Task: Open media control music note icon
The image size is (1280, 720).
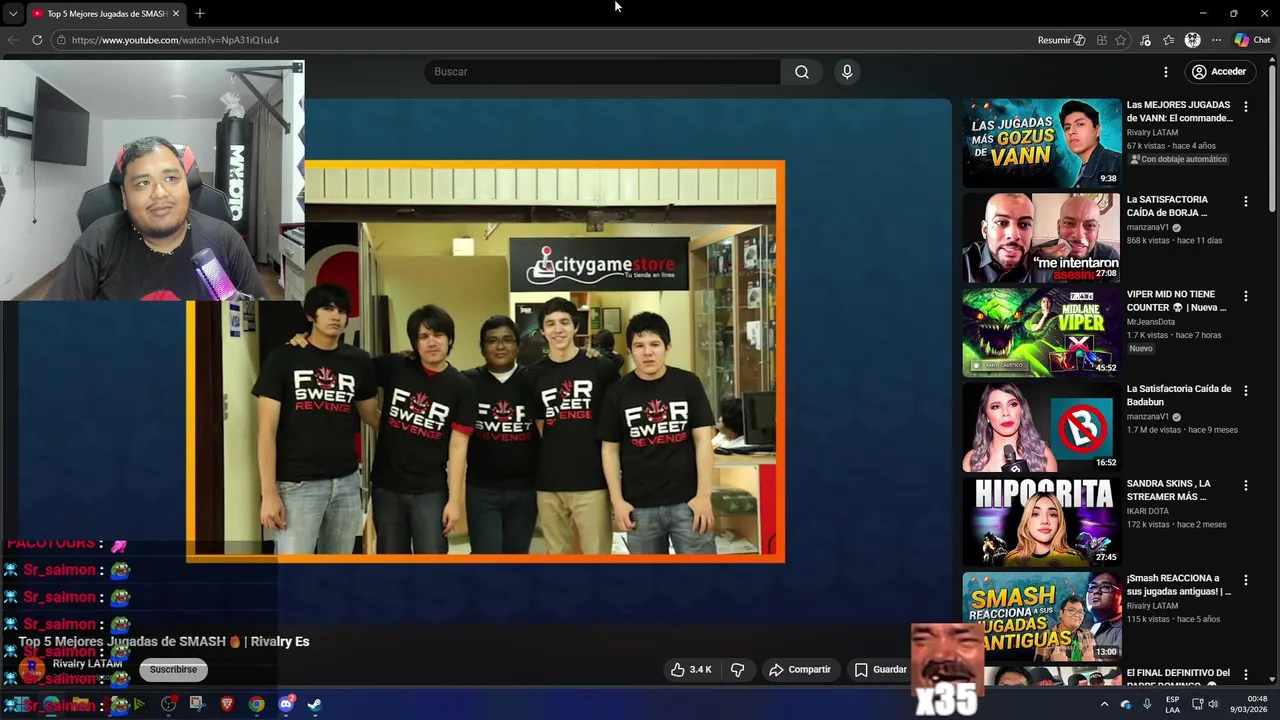Action: pyautogui.click(x=1145, y=40)
